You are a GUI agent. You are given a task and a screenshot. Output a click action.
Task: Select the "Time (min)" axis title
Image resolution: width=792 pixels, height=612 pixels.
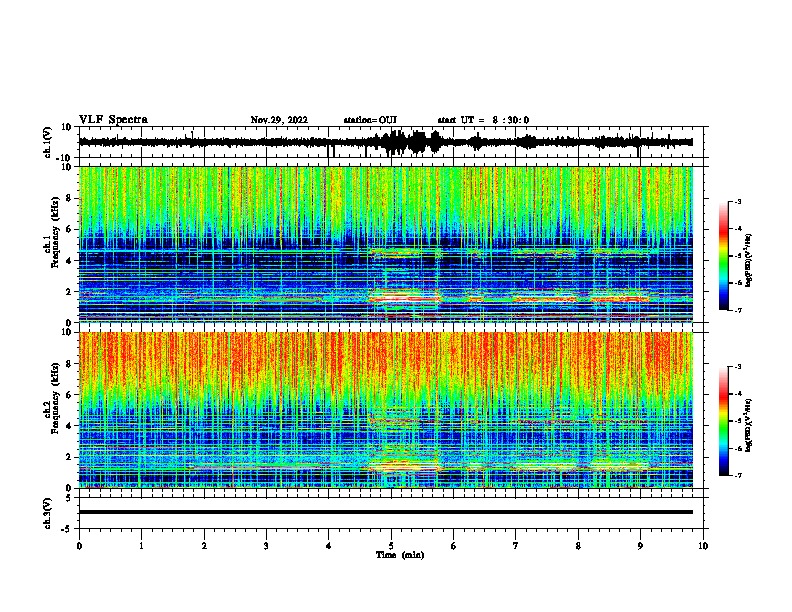point(400,555)
